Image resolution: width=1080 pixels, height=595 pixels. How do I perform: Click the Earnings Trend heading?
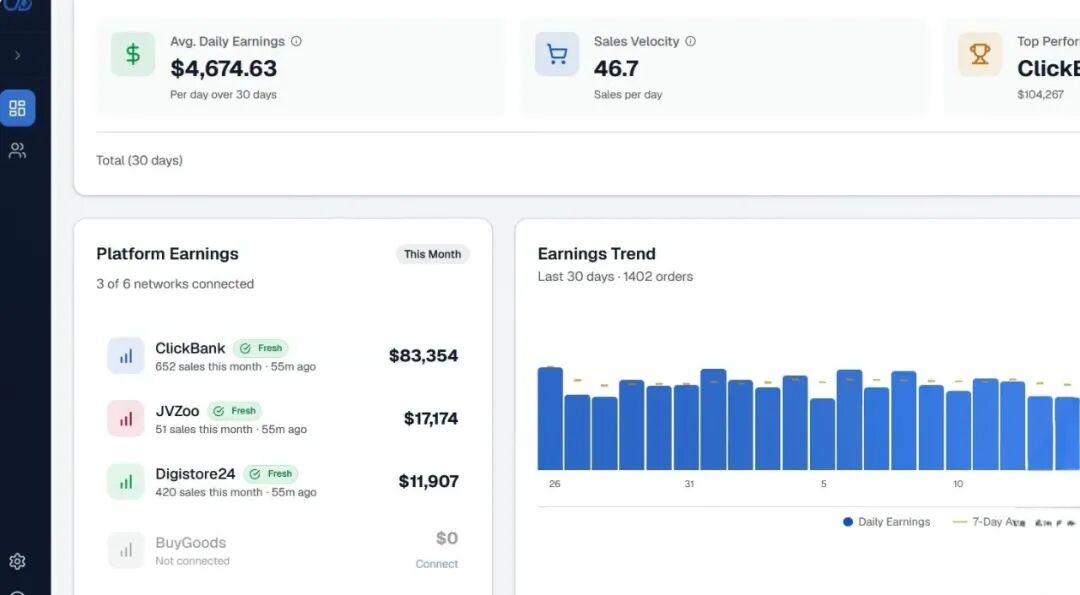[596, 253]
